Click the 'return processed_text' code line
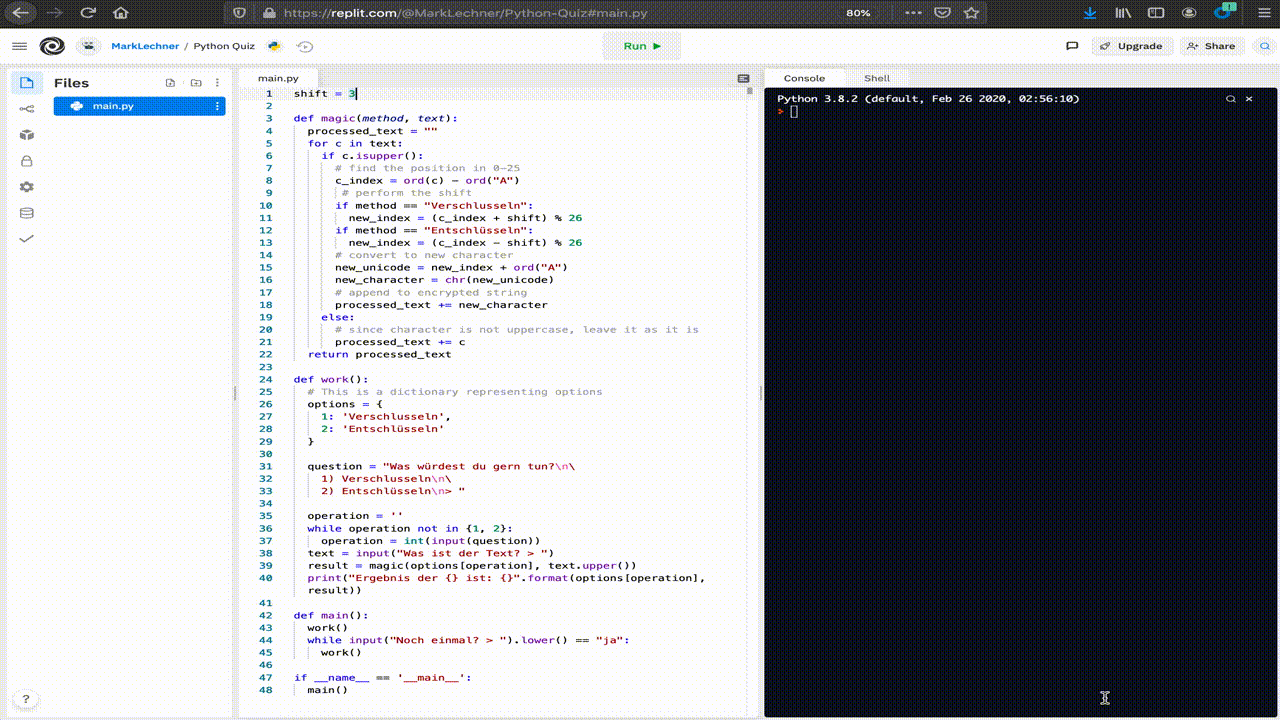This screenshot has width=1280, height=720. point(379,354)
